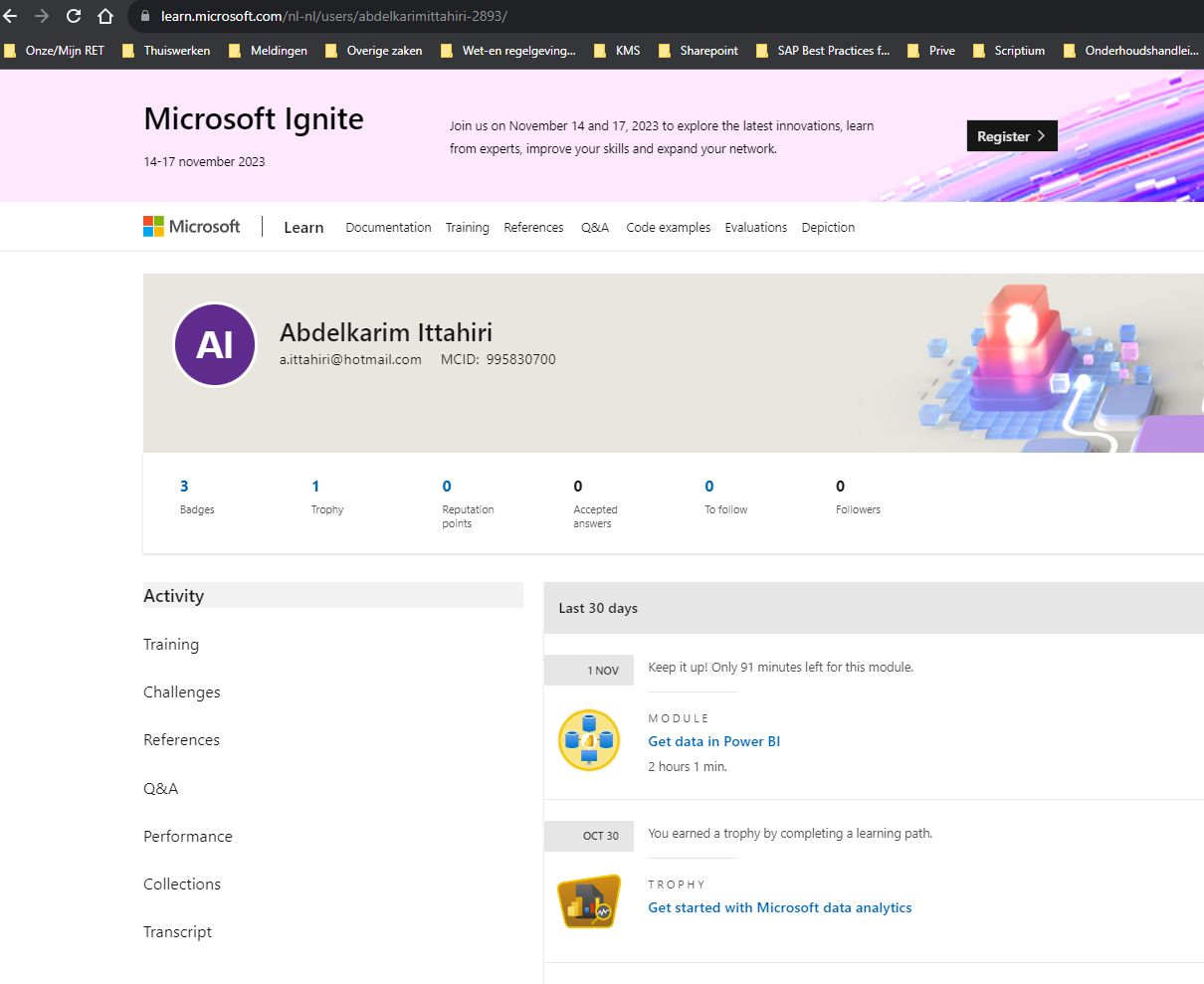Screen dimensions: 1204x984
Task: Click the 14-17 november 2023 date text
Action: coord(204,161)
